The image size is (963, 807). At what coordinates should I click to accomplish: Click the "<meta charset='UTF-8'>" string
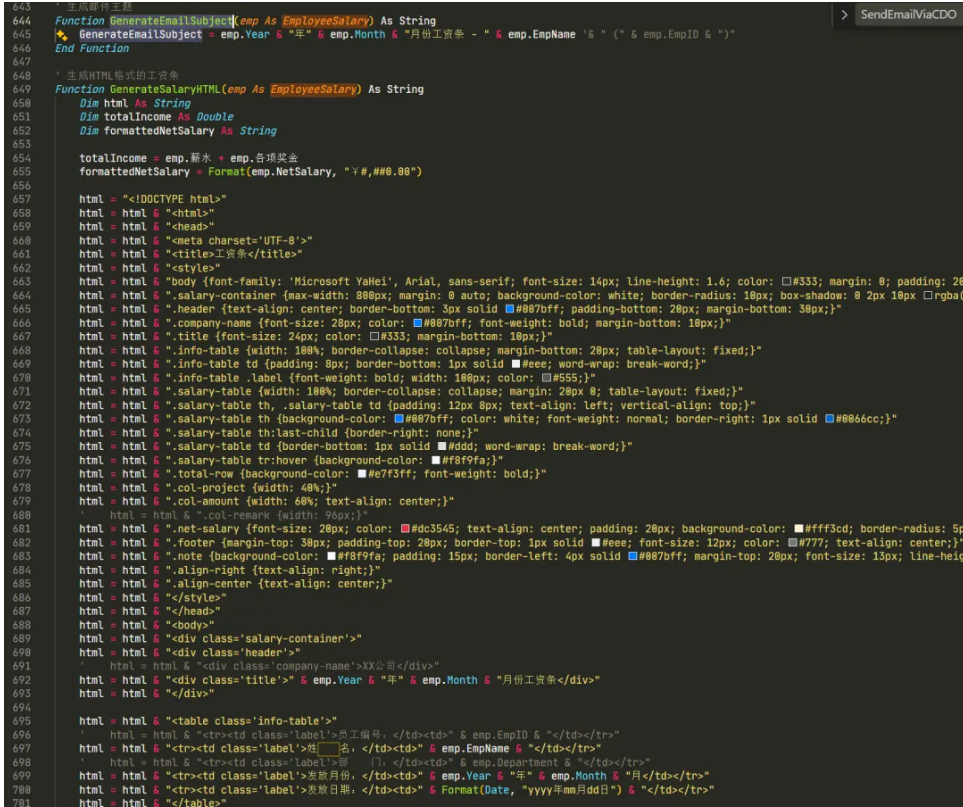[239, 241]
